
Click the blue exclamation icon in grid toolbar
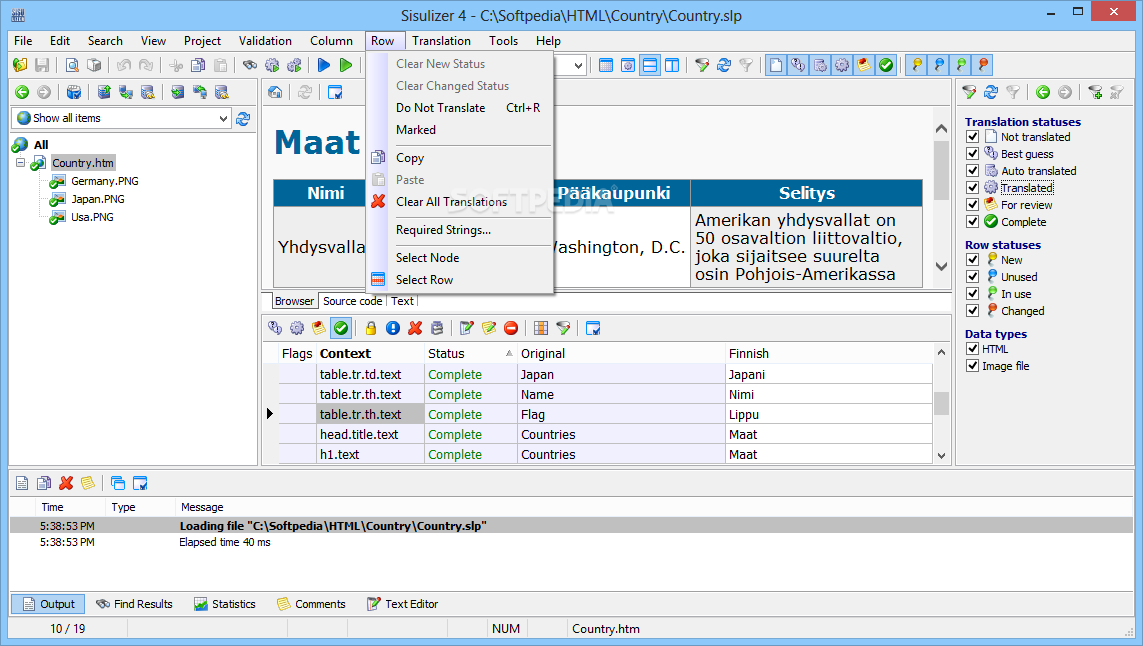pyautogui.click(x=393, y=328)
